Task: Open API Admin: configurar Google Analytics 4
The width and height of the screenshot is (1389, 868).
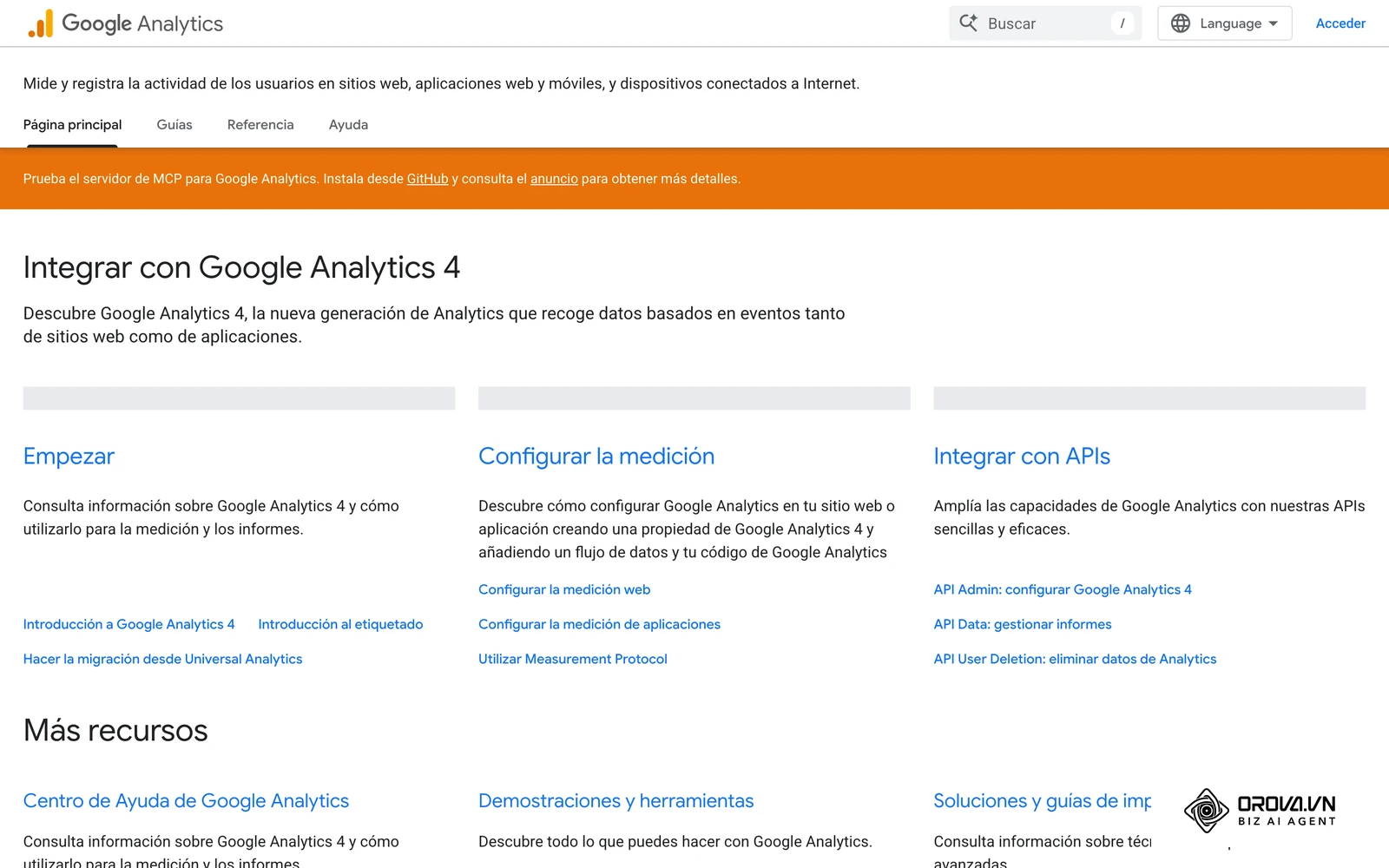Action: coord(1063,589)
